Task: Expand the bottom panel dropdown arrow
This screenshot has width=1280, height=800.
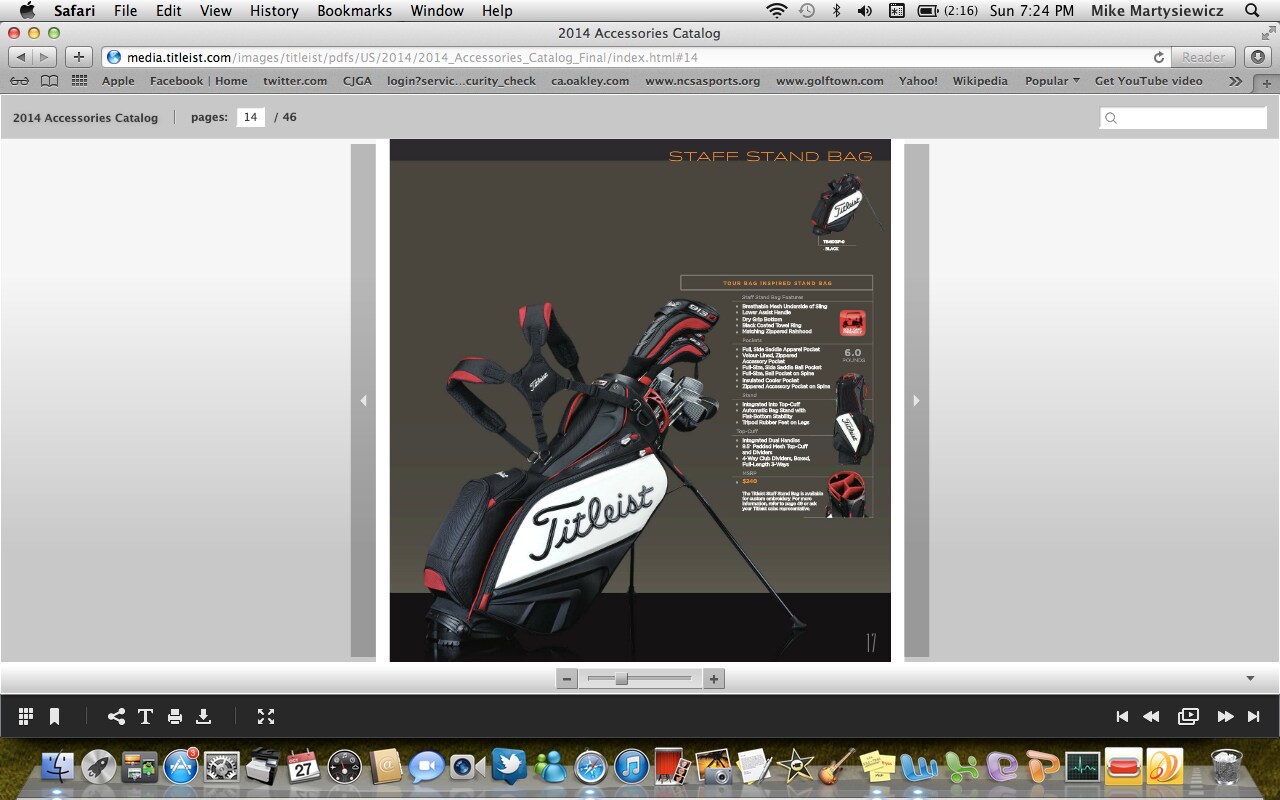Action: (1250, 678)
